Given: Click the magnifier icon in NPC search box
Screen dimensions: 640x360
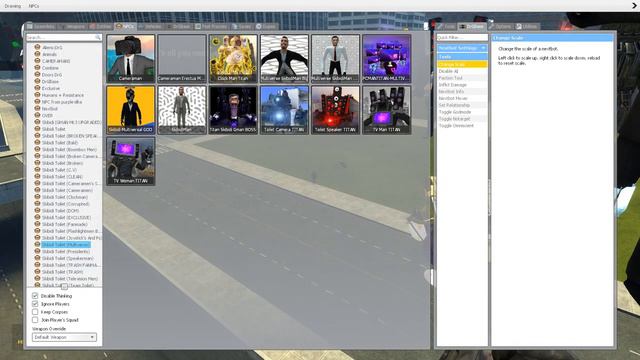Looking at the screenshot, I should click(x=98, y=37).
